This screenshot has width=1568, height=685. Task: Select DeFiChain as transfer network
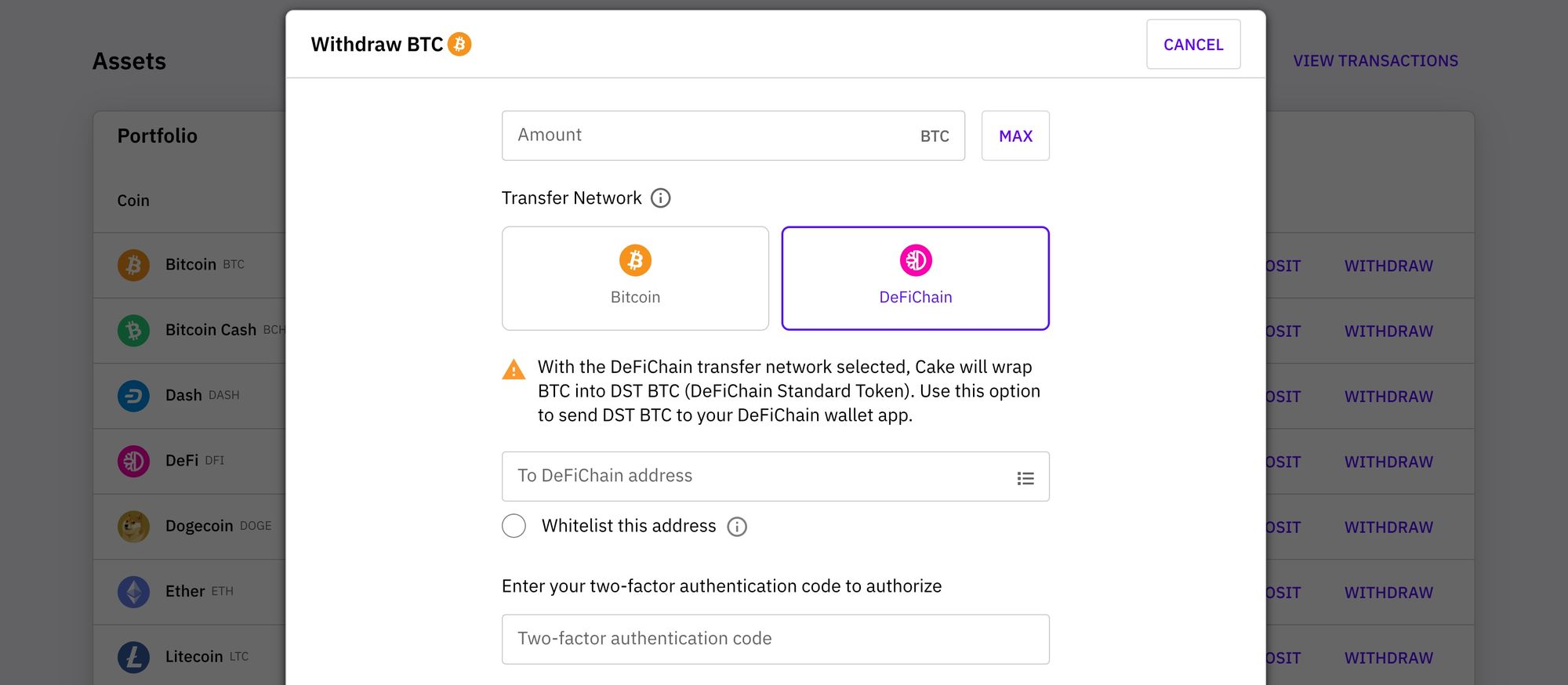pyautogui.click(x=915, y=278)
